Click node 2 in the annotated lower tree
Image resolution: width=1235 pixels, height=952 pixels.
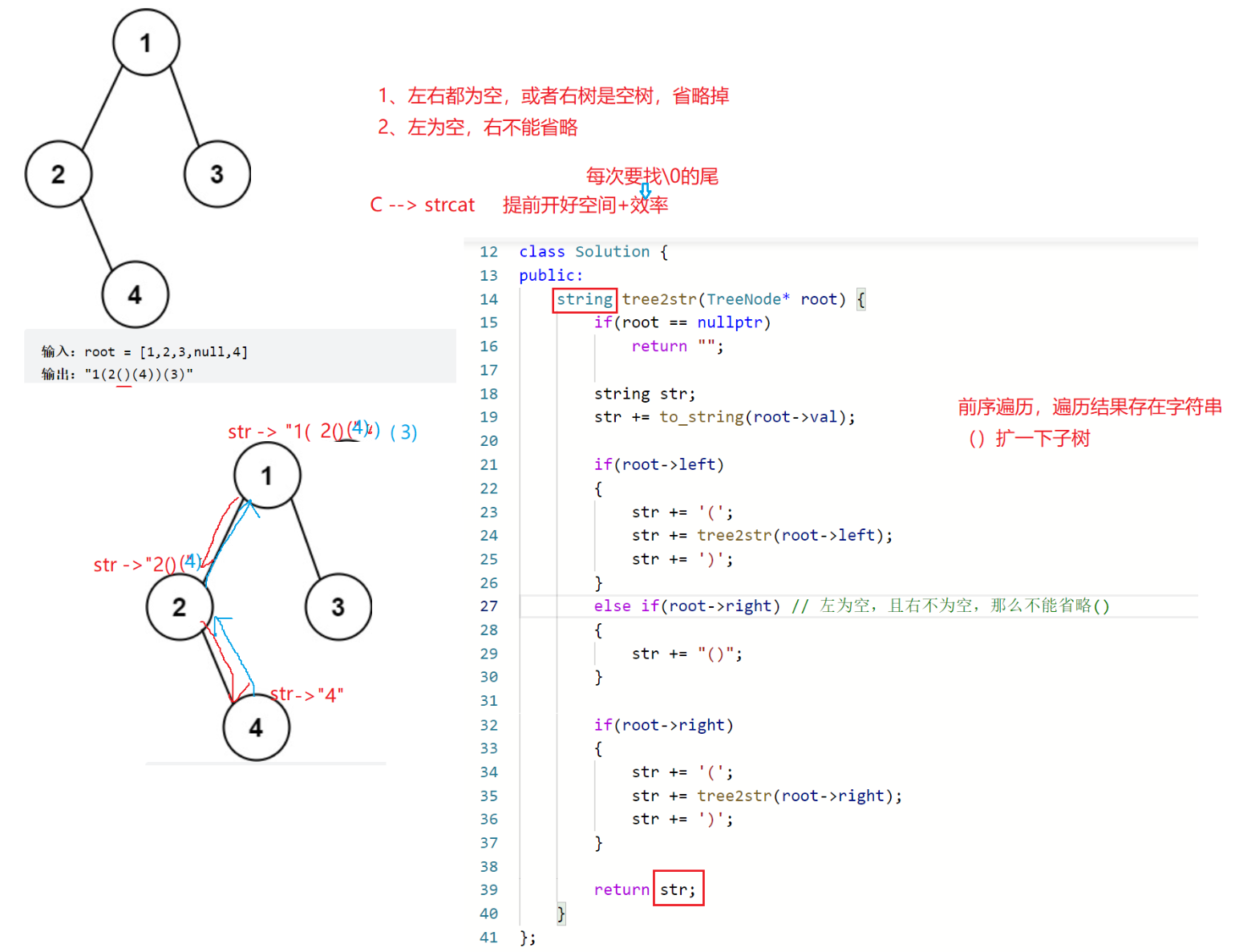[x=180, y=607]
